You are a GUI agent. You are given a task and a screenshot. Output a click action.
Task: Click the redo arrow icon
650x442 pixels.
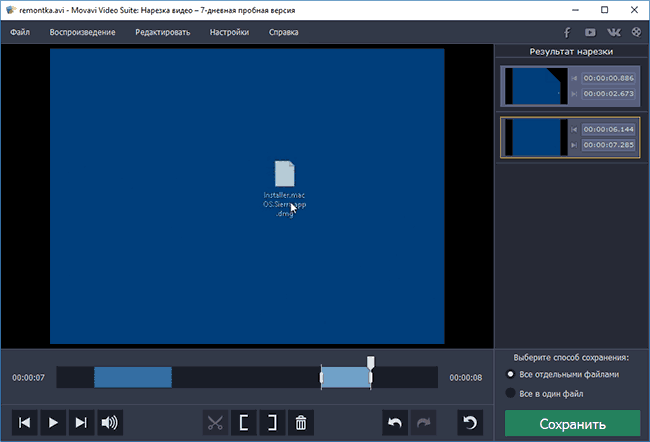point(425,423)
